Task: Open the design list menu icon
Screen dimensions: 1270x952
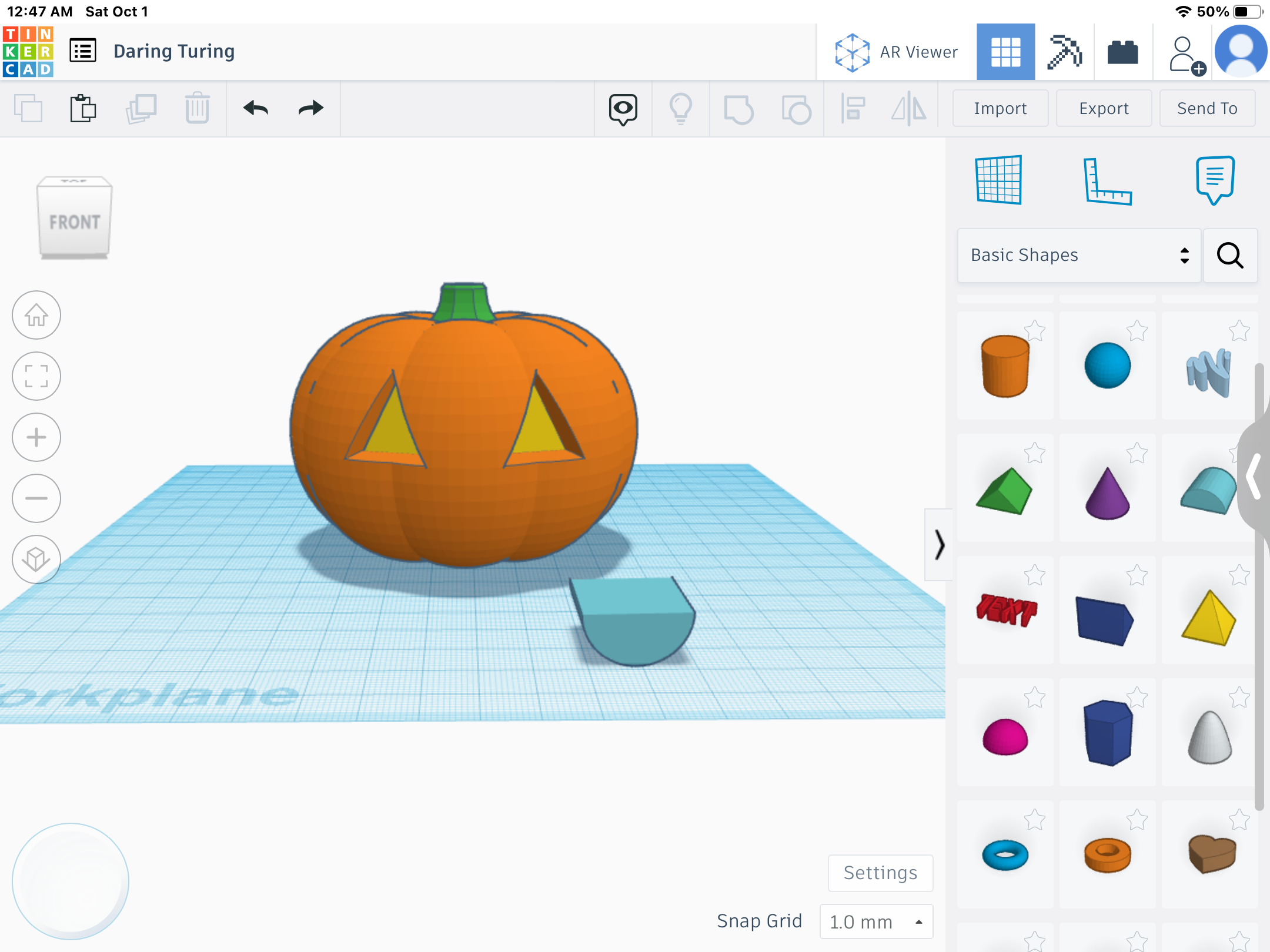Action: [83, 51]
